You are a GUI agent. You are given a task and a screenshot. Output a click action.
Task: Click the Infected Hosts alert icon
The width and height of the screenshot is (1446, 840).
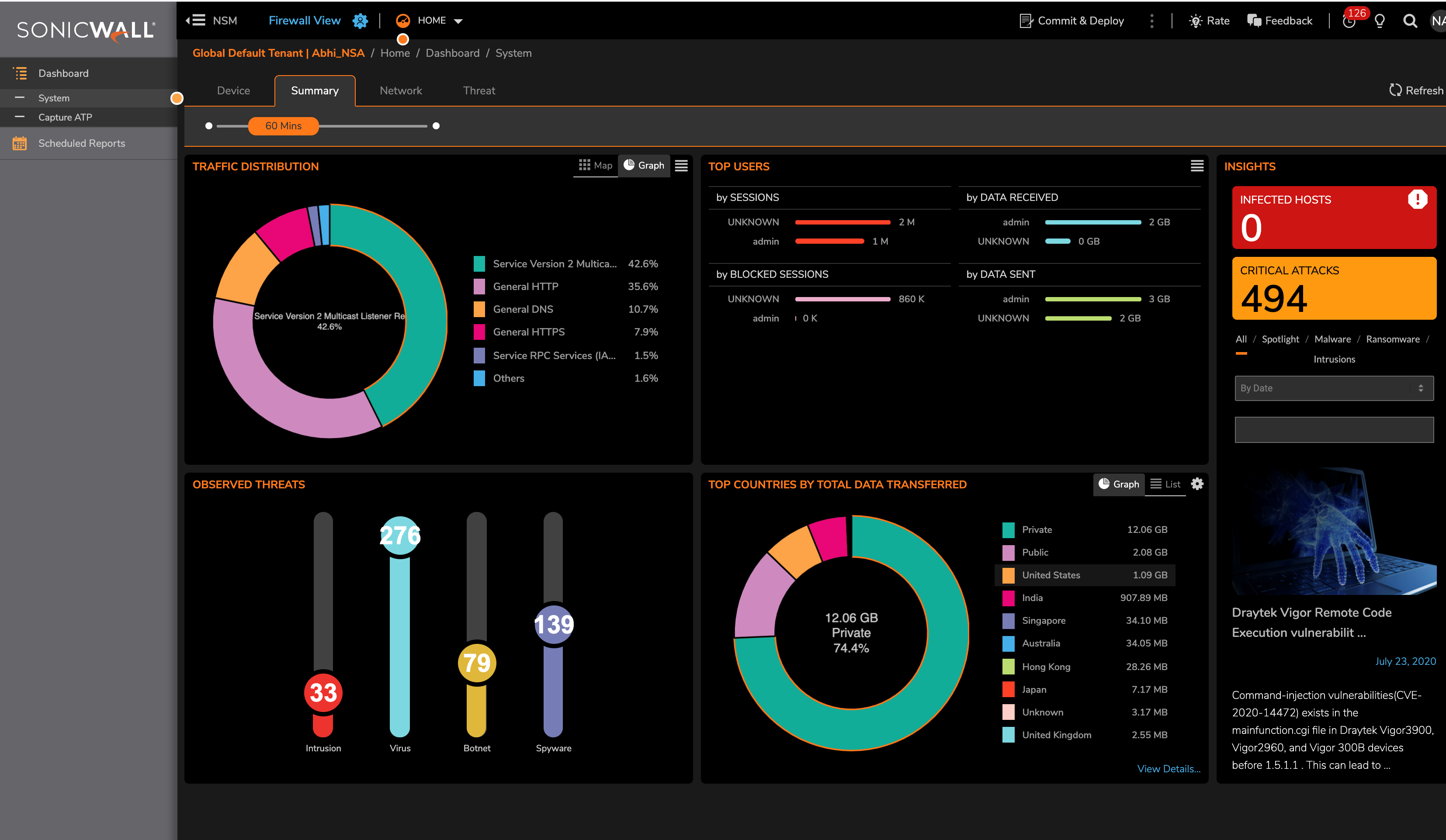pyautogui.click(x=1417, y=199)
